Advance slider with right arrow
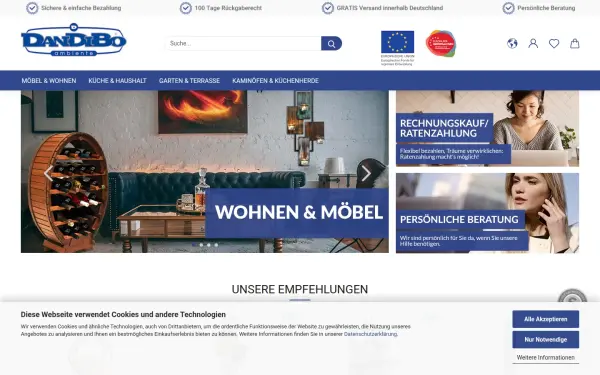Screen dimensions: 600x375 (x=366, y=173)
